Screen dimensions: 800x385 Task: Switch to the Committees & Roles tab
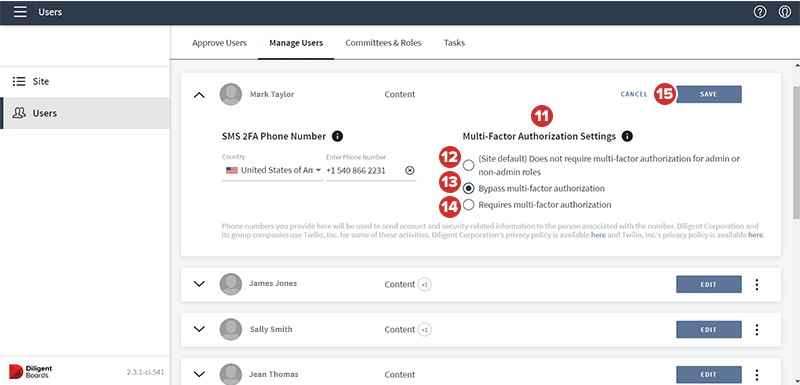pyautogui.click(x=383, y=43)
